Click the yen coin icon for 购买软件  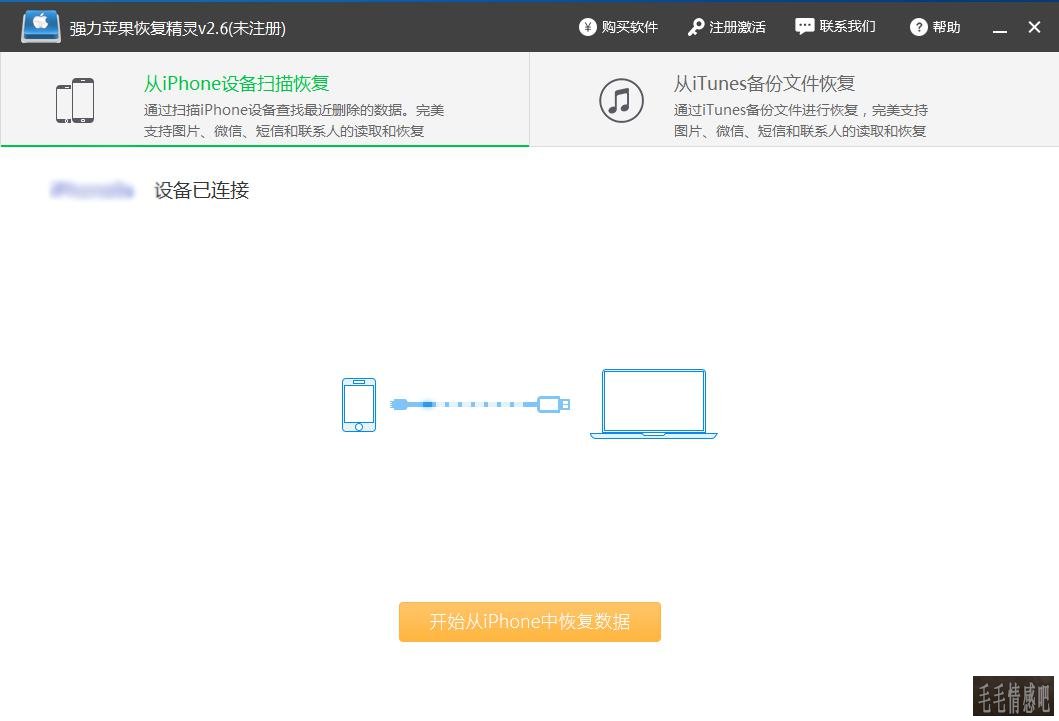pos(588,27)
